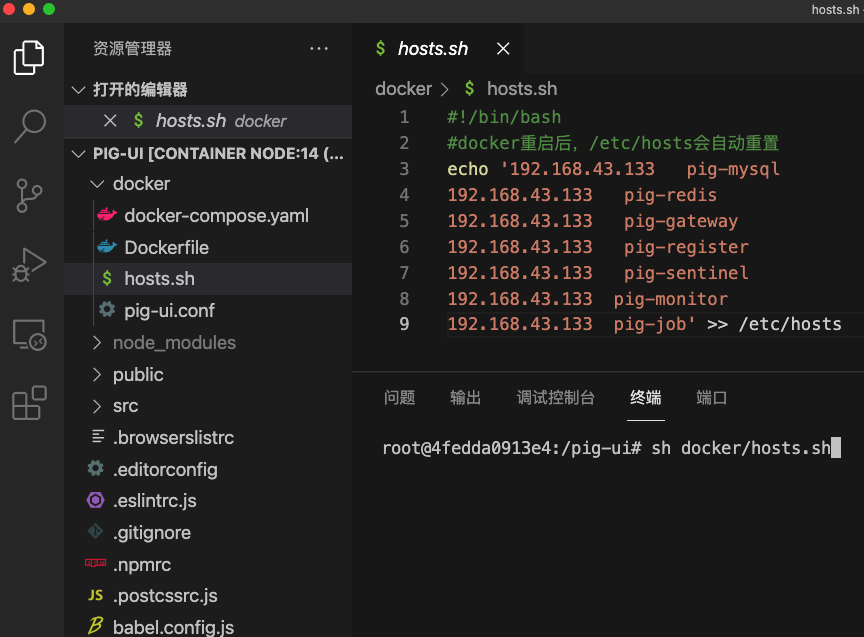Click the .gitignore git icon
The height and width of the screenshot is (637, 864).
coord(95,531)
